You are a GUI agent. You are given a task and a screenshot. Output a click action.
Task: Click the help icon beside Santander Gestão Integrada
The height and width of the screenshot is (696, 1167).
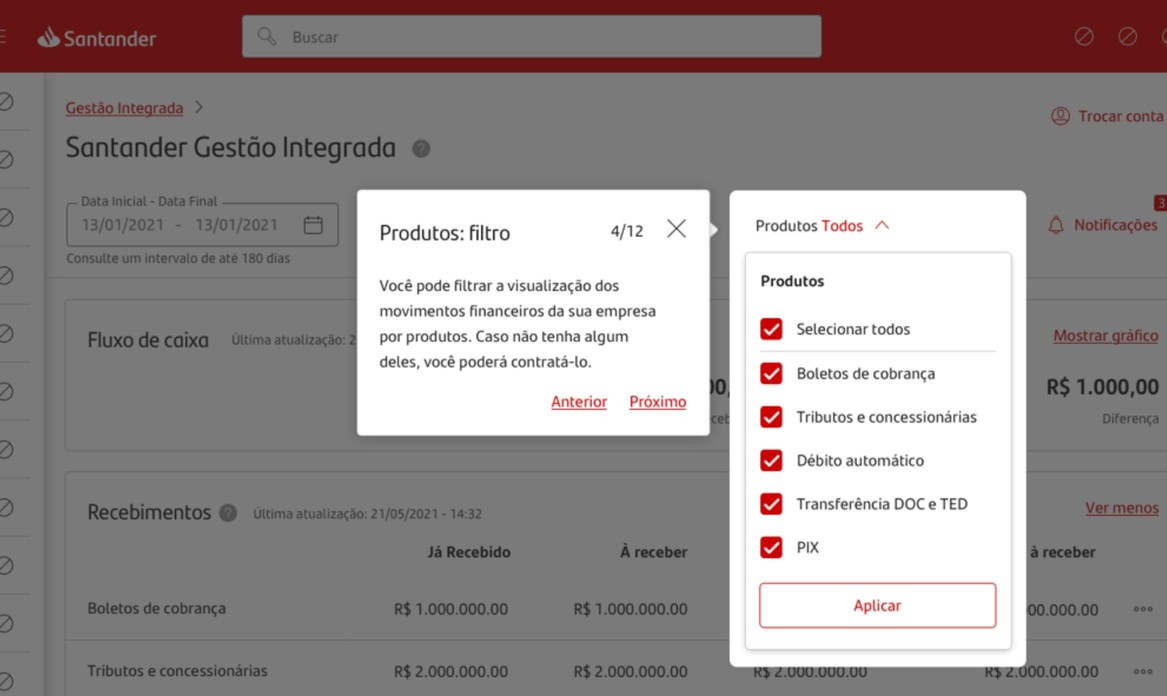point(421,149)
